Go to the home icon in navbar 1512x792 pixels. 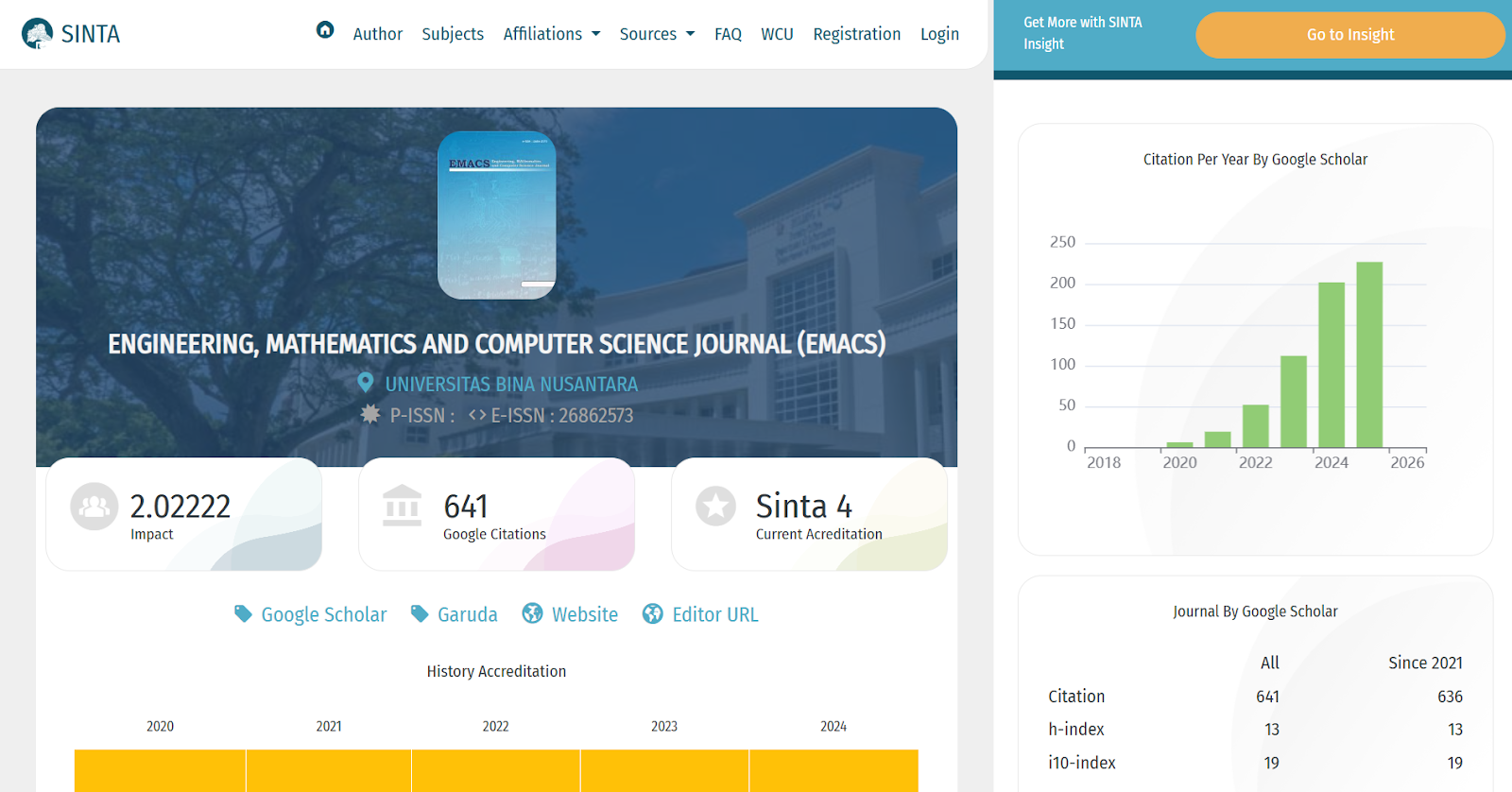325,30
